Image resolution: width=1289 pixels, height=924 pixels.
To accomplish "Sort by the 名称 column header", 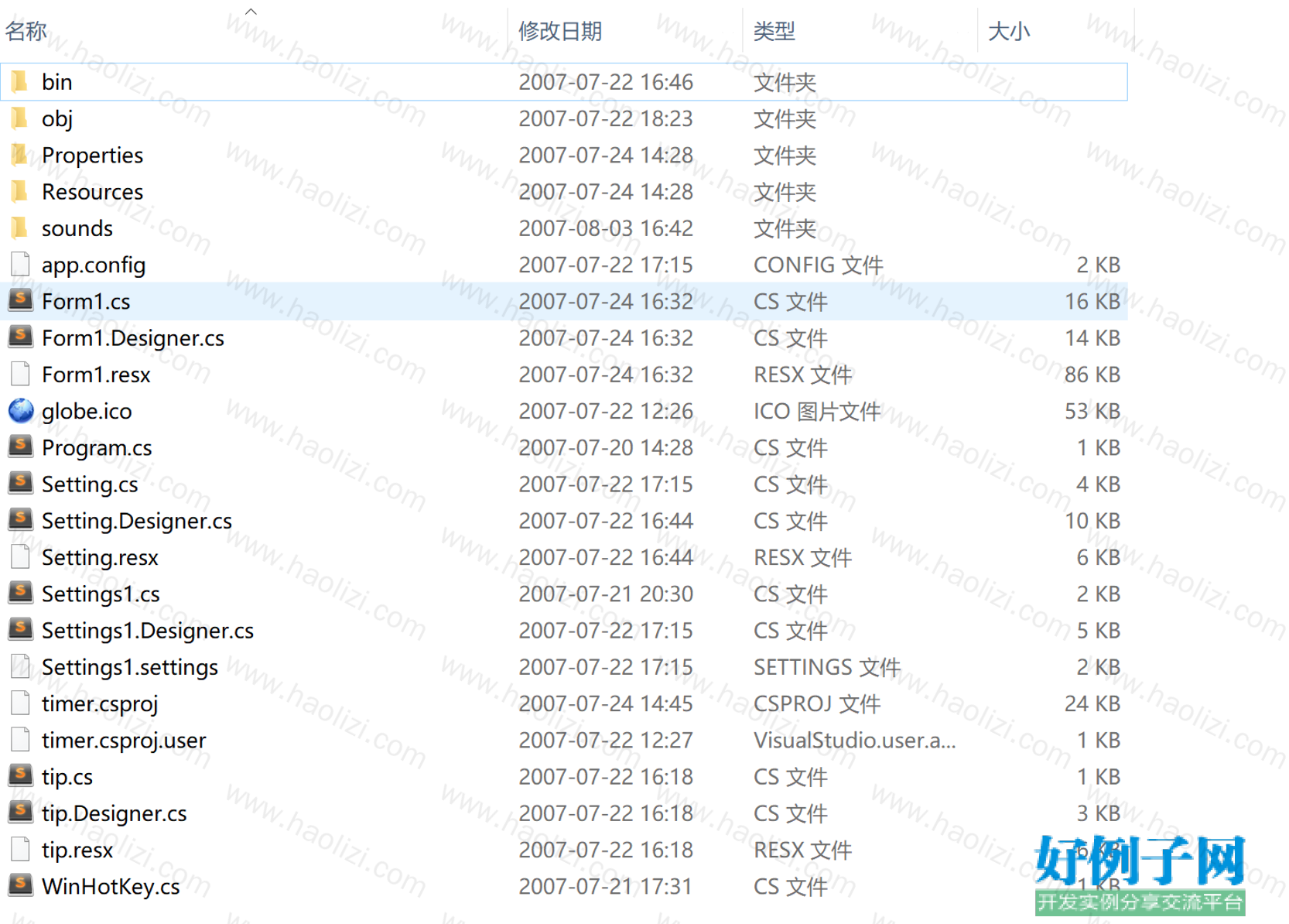I will point(26,31).
